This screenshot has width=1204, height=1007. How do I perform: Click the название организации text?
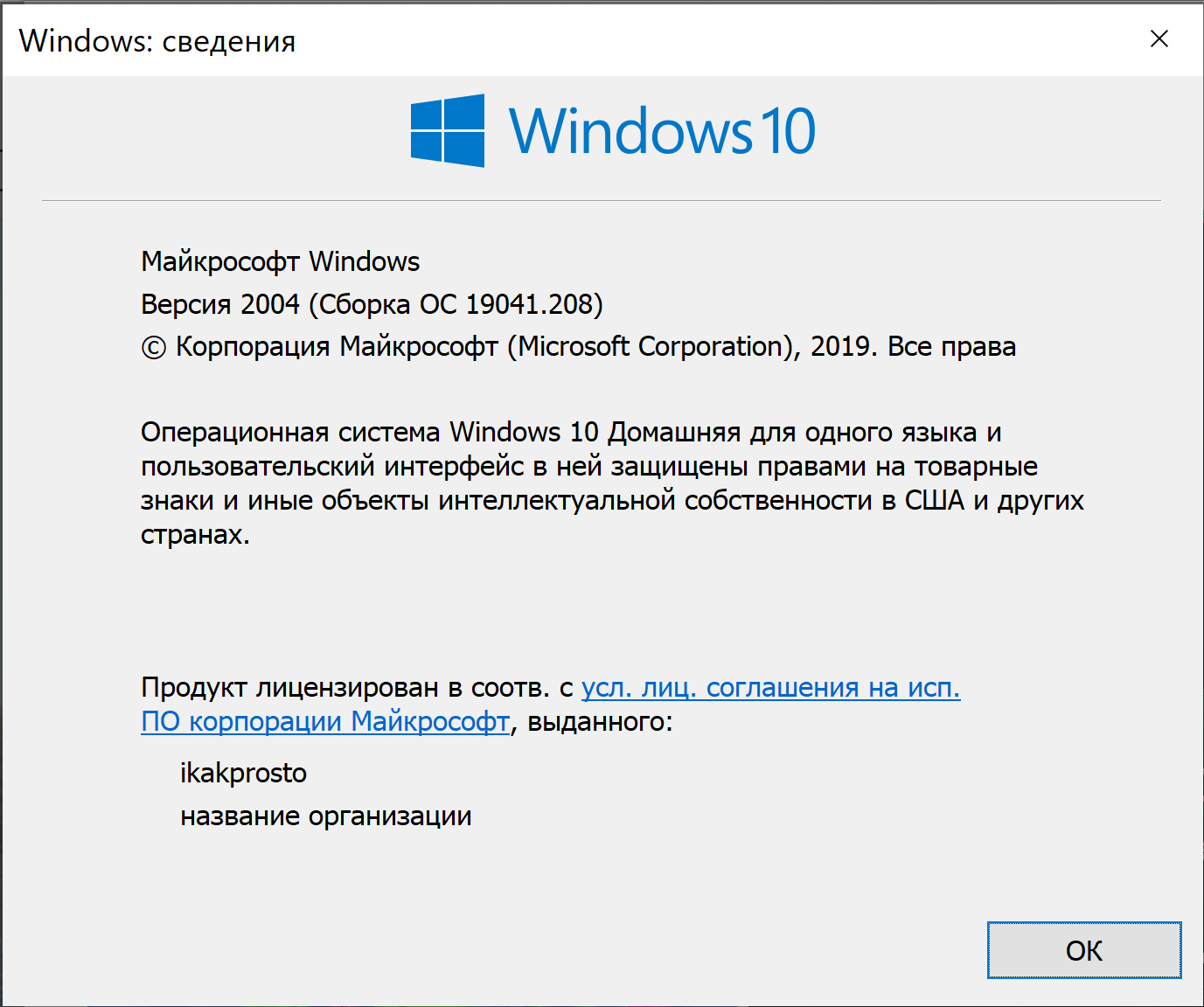click(x=326, y=816)
